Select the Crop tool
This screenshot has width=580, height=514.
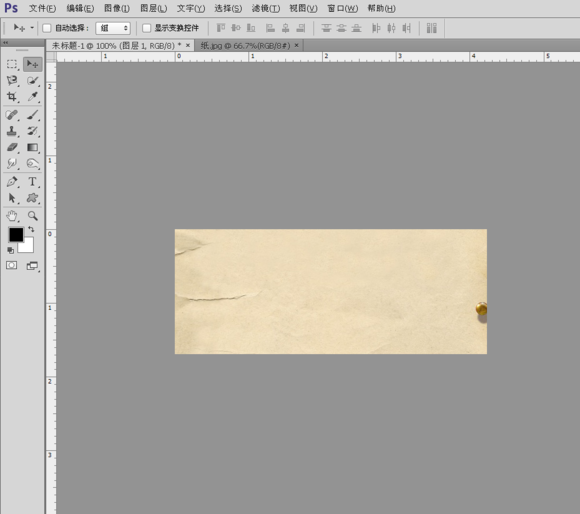click(x=12, y=97)
